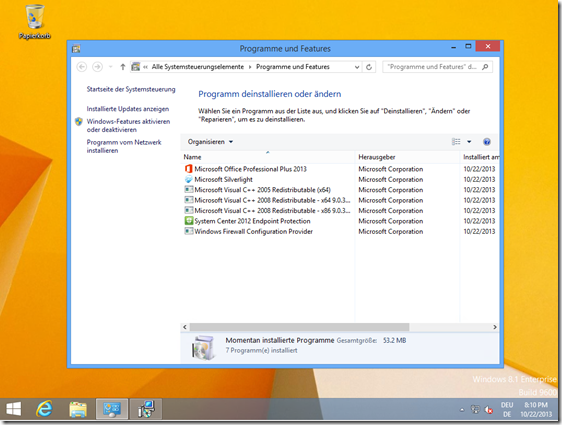Go up one level with up arrow
Screen dimensions: 562x425
pyautogui.click(x=123, y=67)
